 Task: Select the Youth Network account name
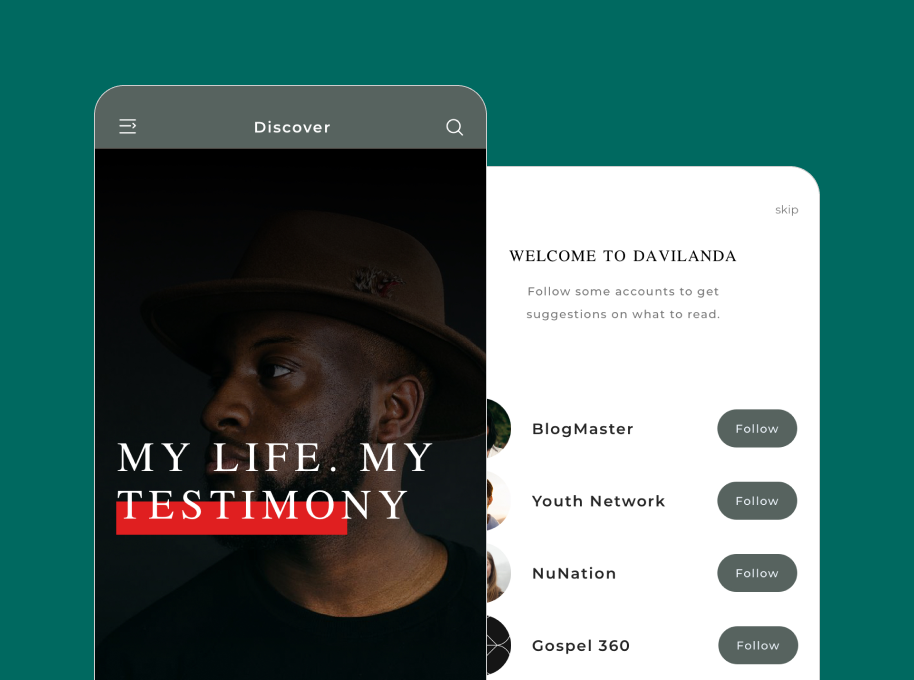[x=598, y=501]
